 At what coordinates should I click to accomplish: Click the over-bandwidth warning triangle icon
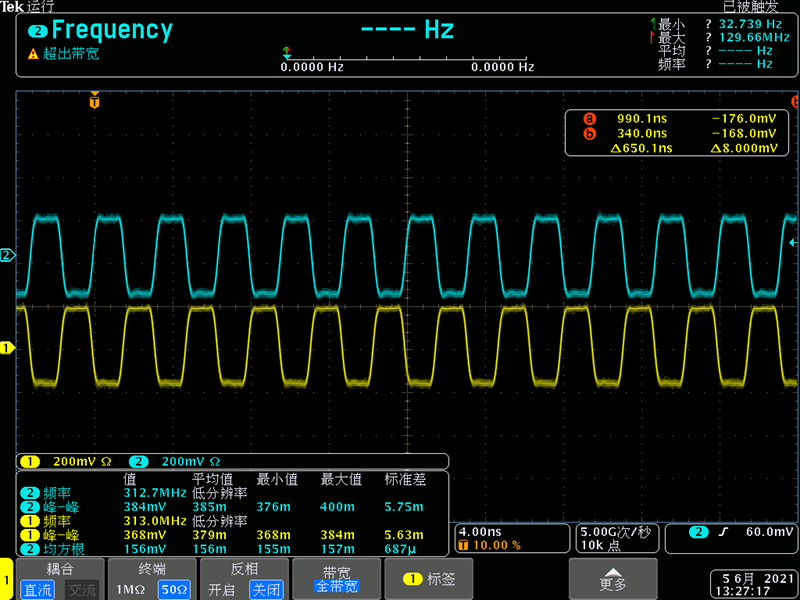(x=32, y=54)
